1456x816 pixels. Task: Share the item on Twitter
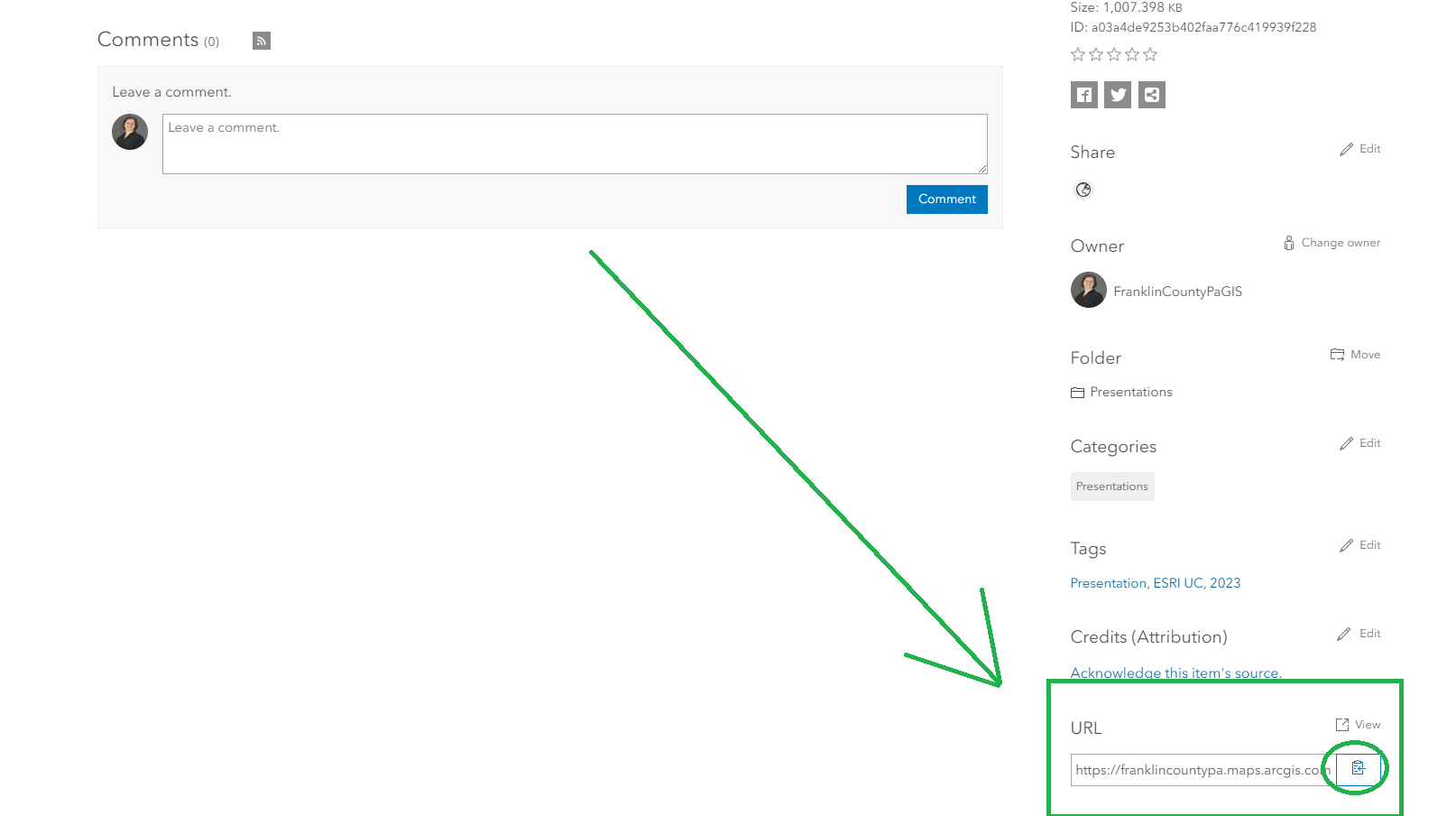[1118, 94]
